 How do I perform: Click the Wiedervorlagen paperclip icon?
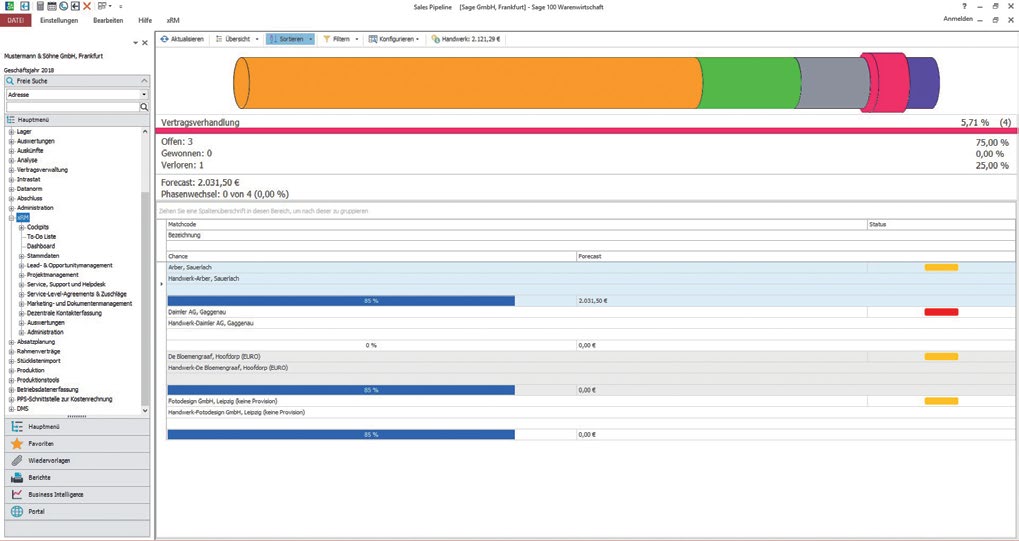[x=17, y=460]
